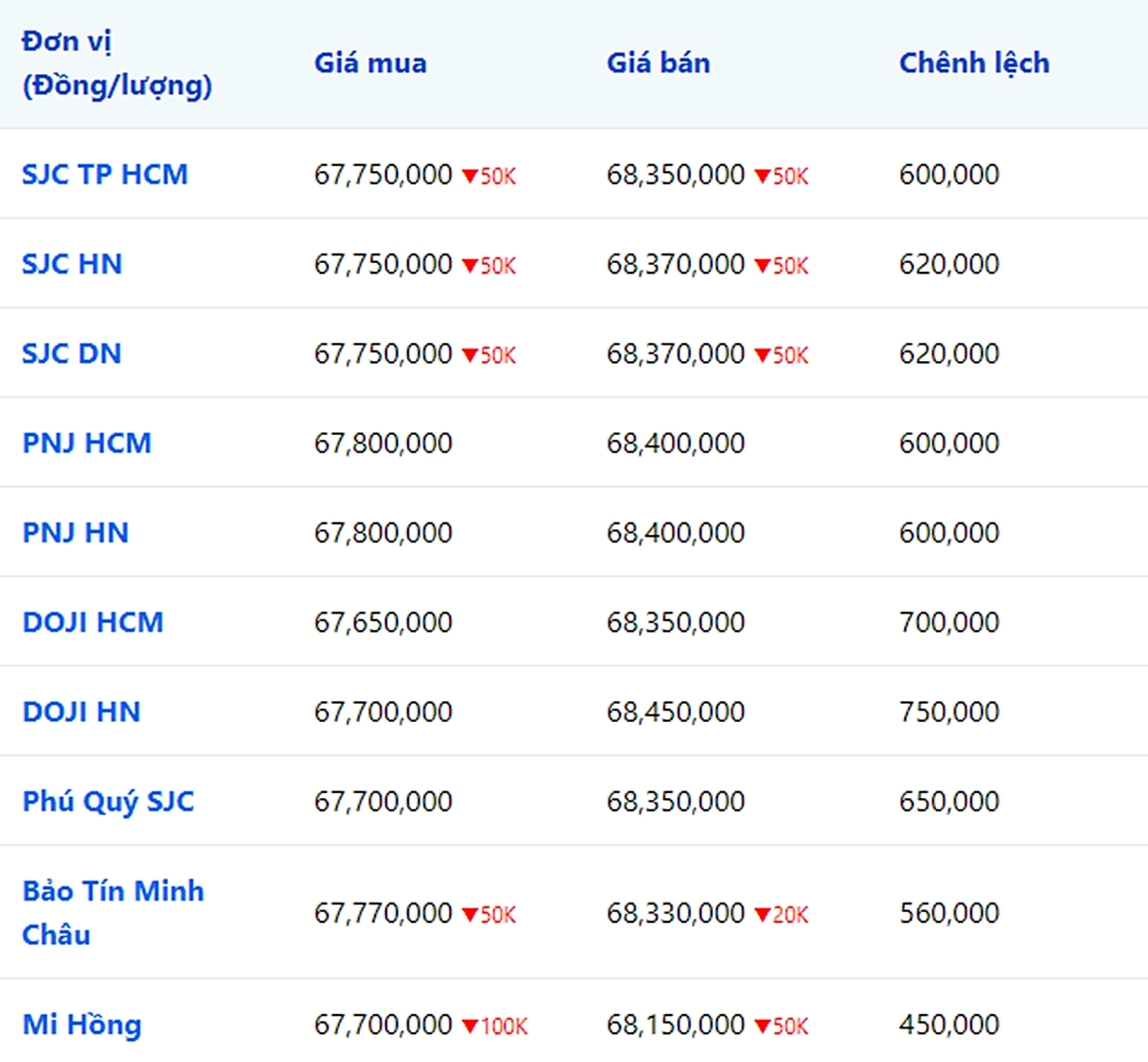The height and width of the screenshot is (1062, 1148).
Task: Click the 50K down arrow on Mi Hồng sell price
Action: point(763,1026)
